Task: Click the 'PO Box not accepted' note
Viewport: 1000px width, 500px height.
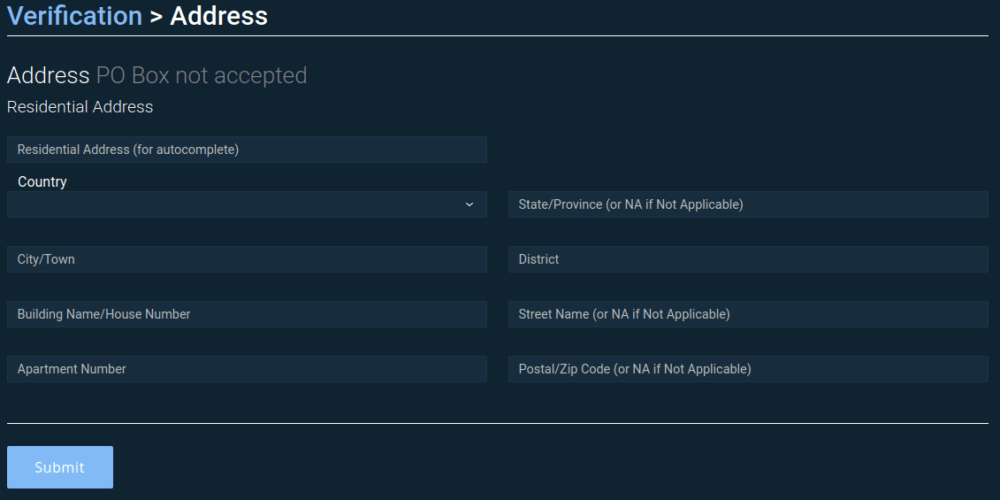Action: pyautogui.click(x=201, y=76)
